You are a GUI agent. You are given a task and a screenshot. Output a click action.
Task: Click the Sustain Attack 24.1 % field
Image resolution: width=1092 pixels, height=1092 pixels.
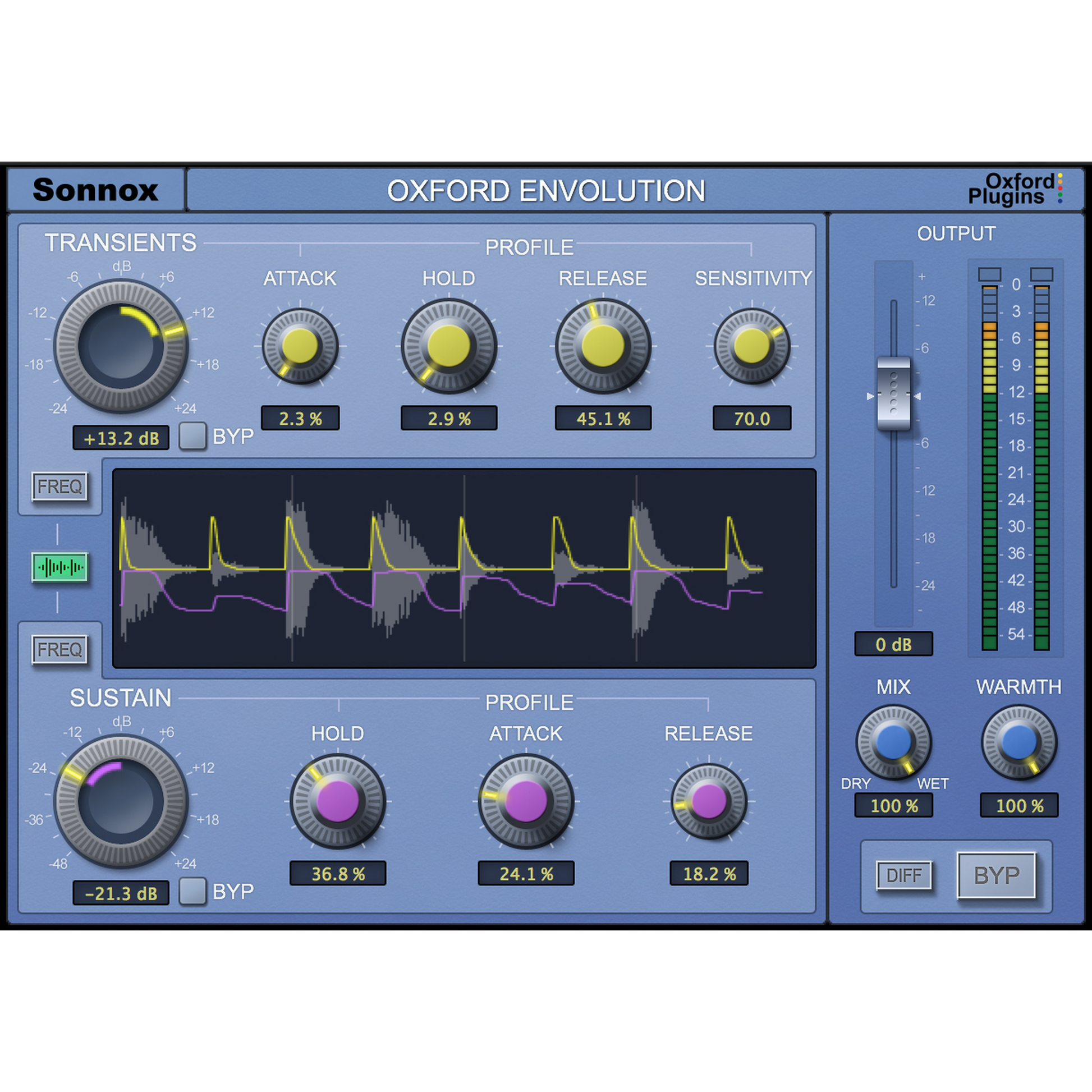(526, 873)
